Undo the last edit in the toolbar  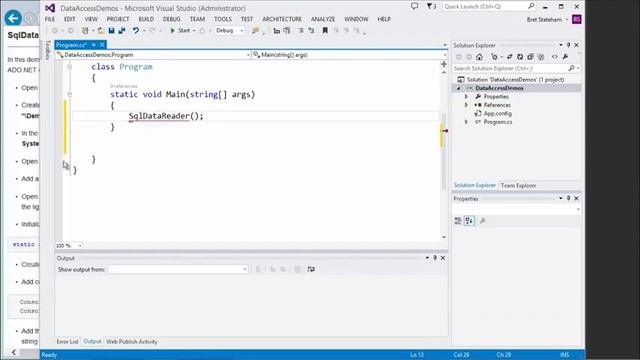(136, 31)
